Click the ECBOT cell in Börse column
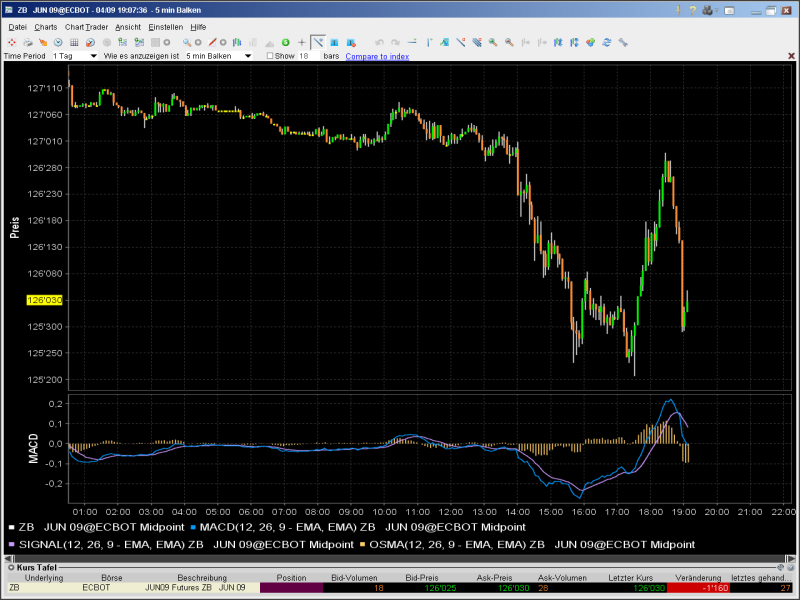The image size is (800, 600). click(x=96, y=588)
